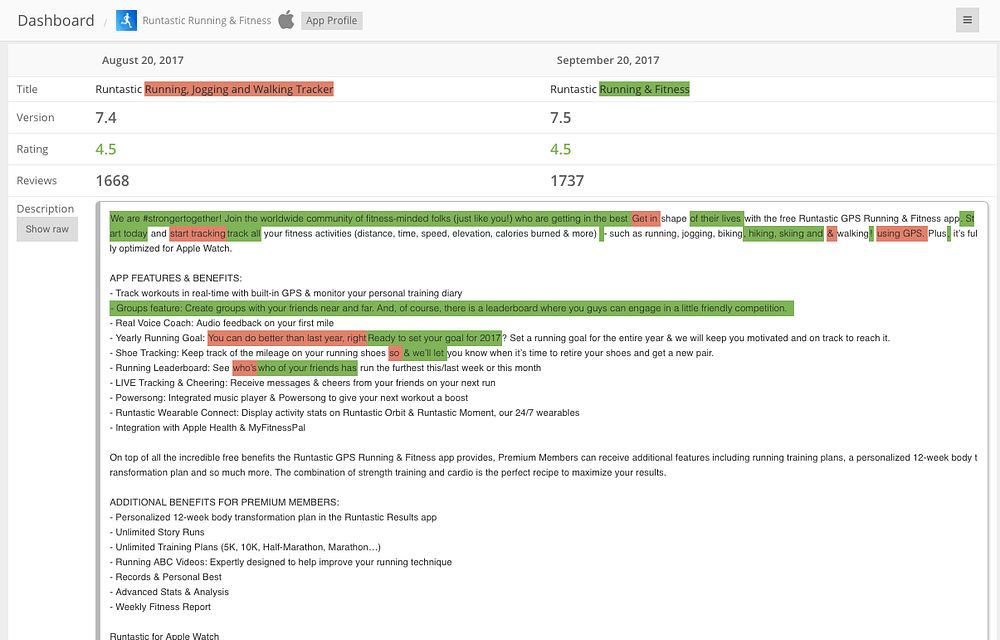The height and width of the screenshot is (640, 1000).
Task: Click the Advanced Stats & Analysis line
Action: (169, 592)
